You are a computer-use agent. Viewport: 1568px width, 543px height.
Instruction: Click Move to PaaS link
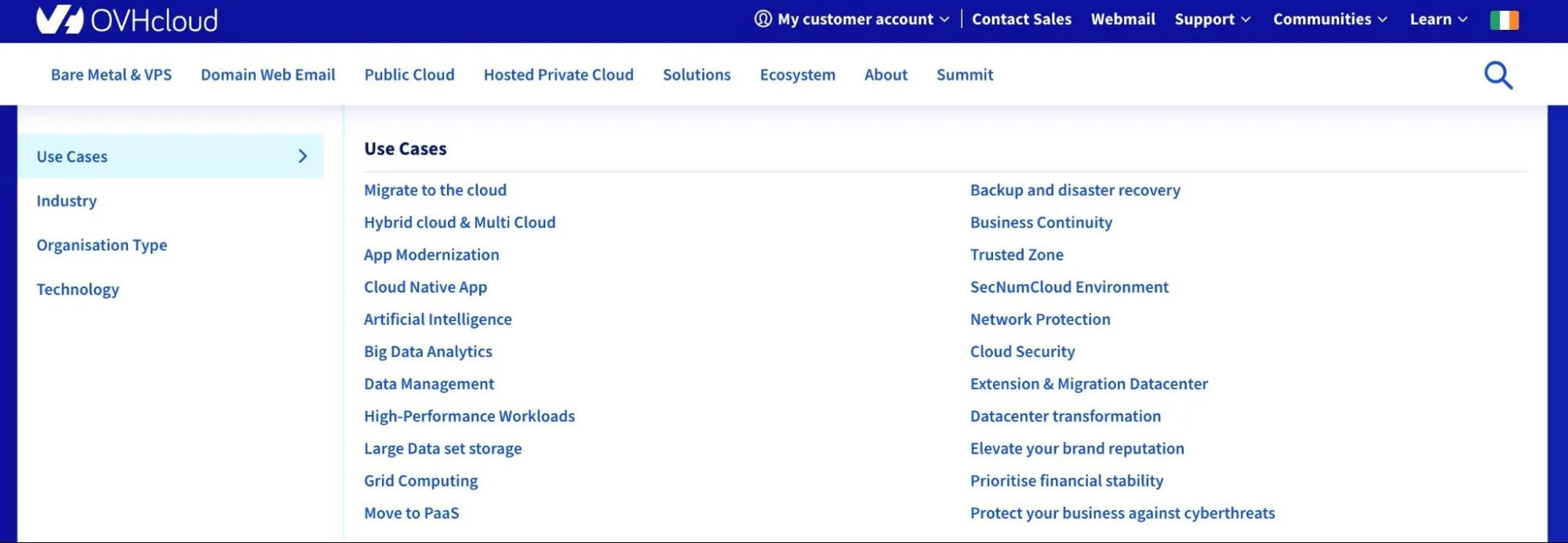click(x=412, y=513)
